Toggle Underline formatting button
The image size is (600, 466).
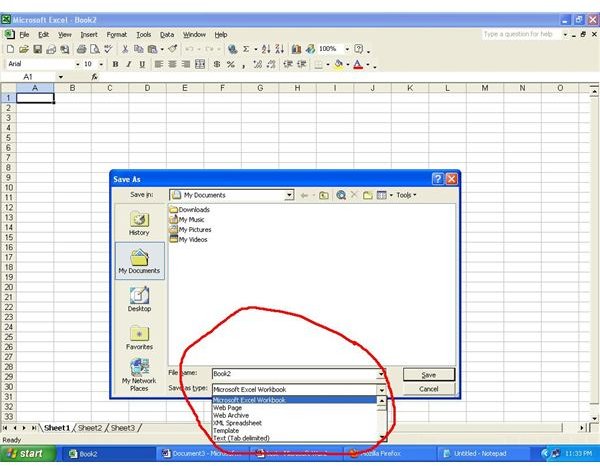pyautogui.click(x=142, y=64)
